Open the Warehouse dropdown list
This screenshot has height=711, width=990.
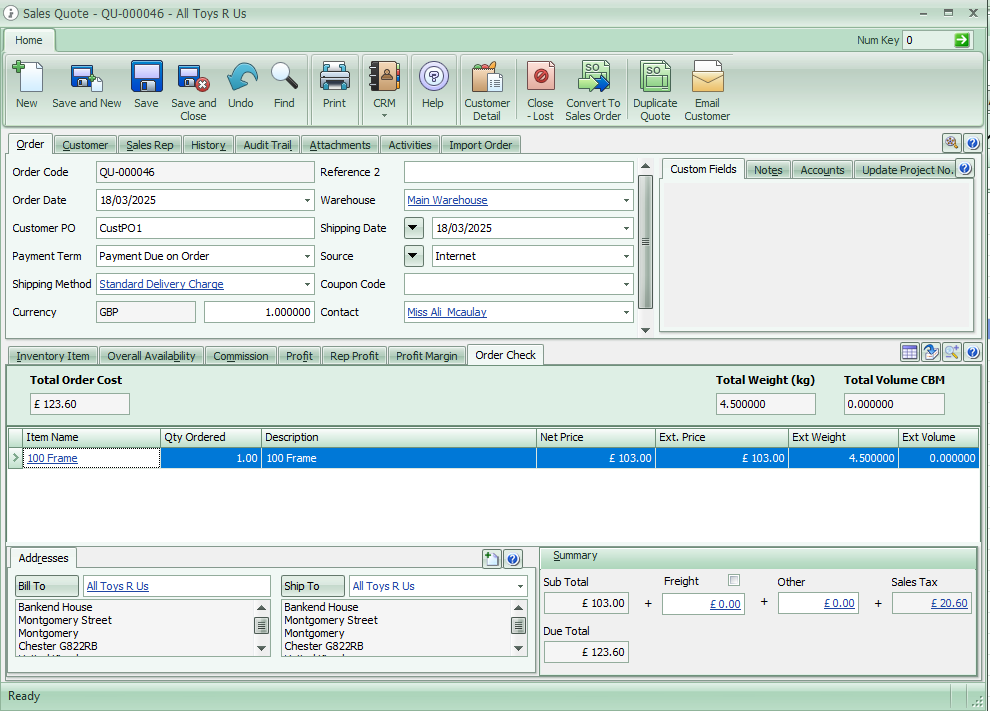pos(626,200)
